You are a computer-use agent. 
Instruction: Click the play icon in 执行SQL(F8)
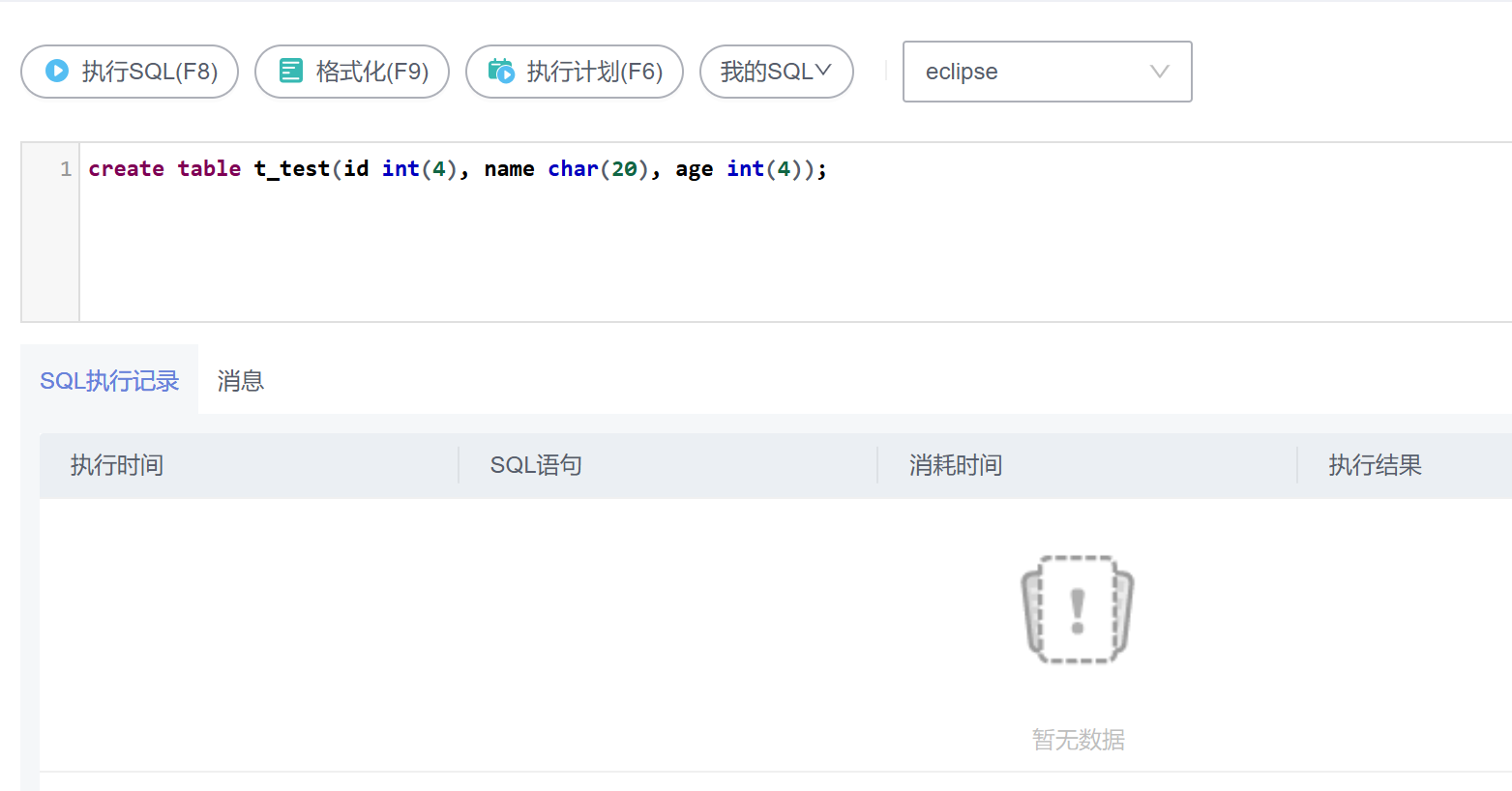click(57, 71)
